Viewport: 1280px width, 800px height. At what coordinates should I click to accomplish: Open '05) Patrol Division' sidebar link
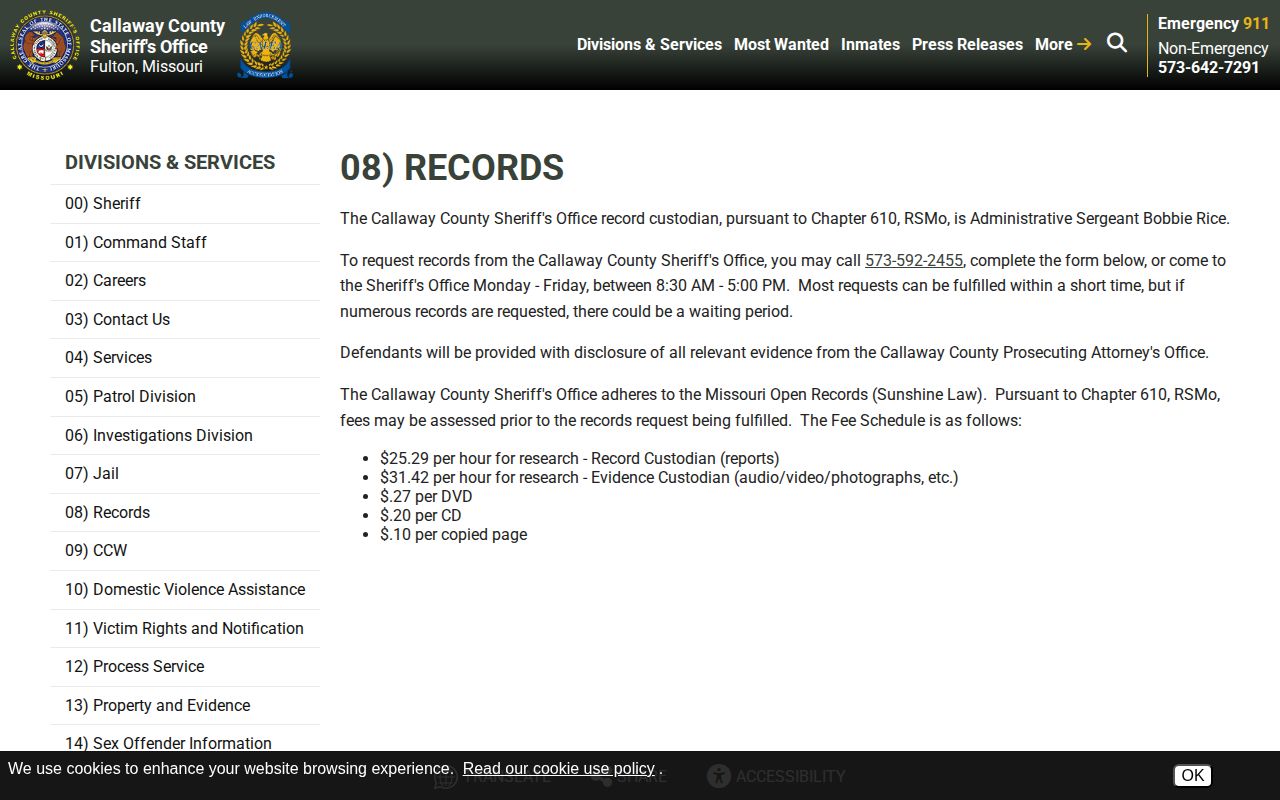tap(185, 397)
